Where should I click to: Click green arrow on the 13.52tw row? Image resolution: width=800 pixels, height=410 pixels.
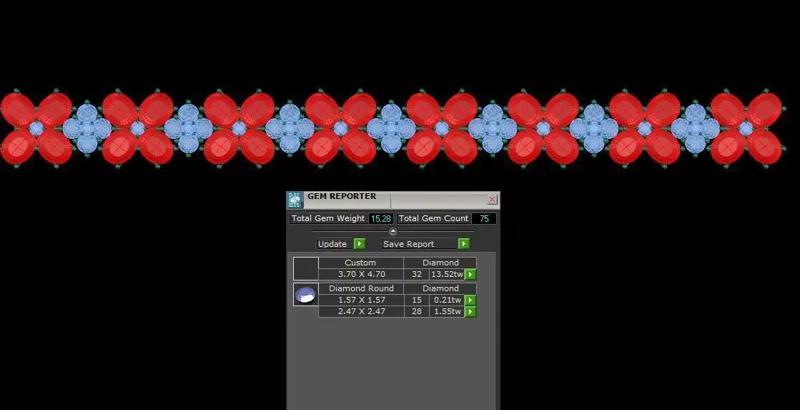[470, 274]
